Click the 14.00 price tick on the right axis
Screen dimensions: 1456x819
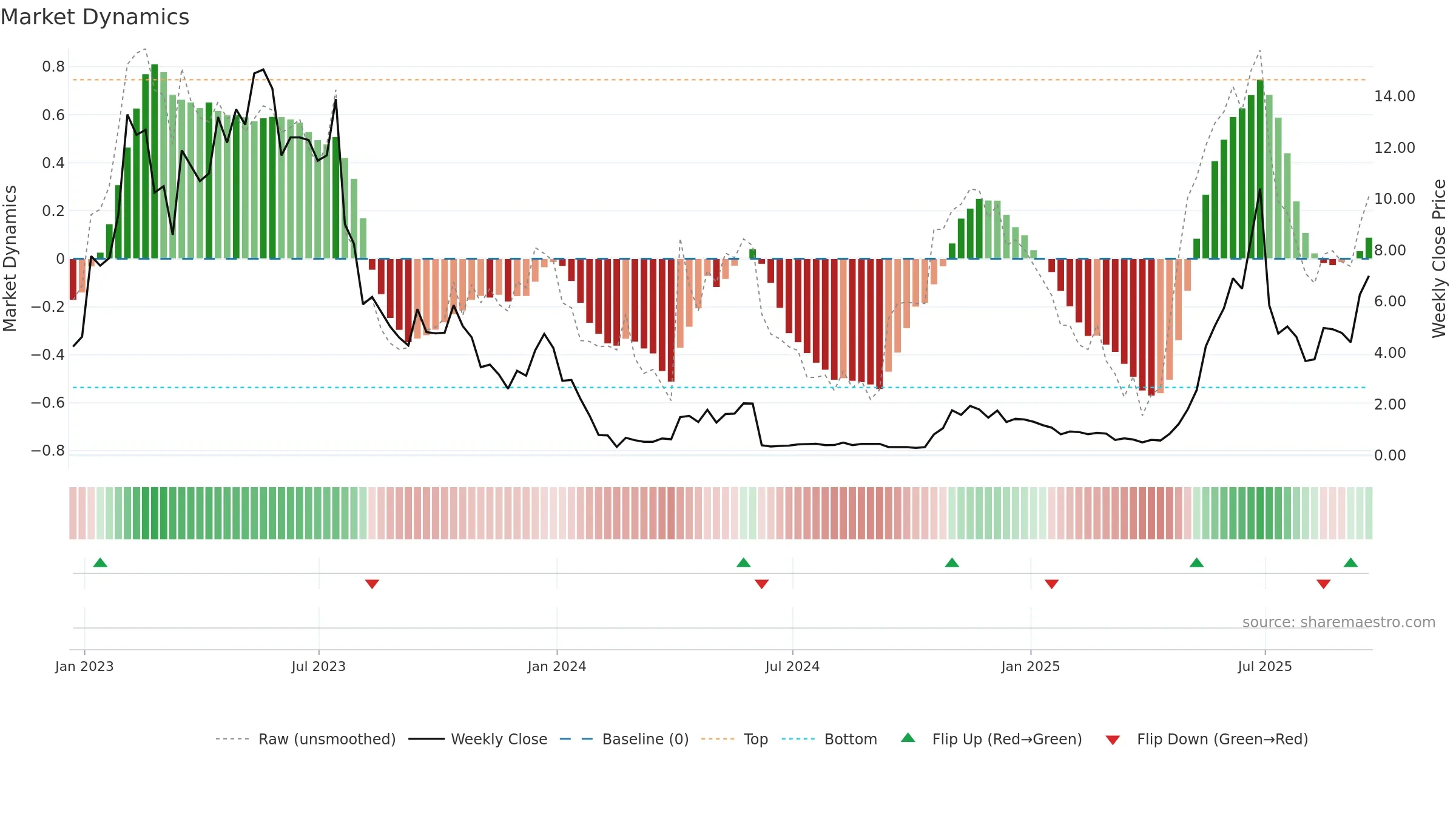coord(1395,96)
